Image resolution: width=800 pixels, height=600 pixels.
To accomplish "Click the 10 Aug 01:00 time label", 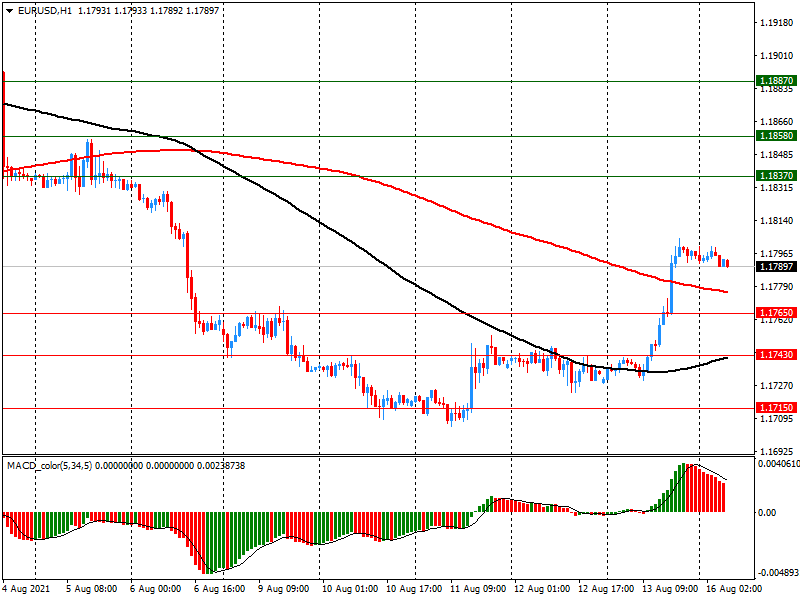I will point(350,589).
